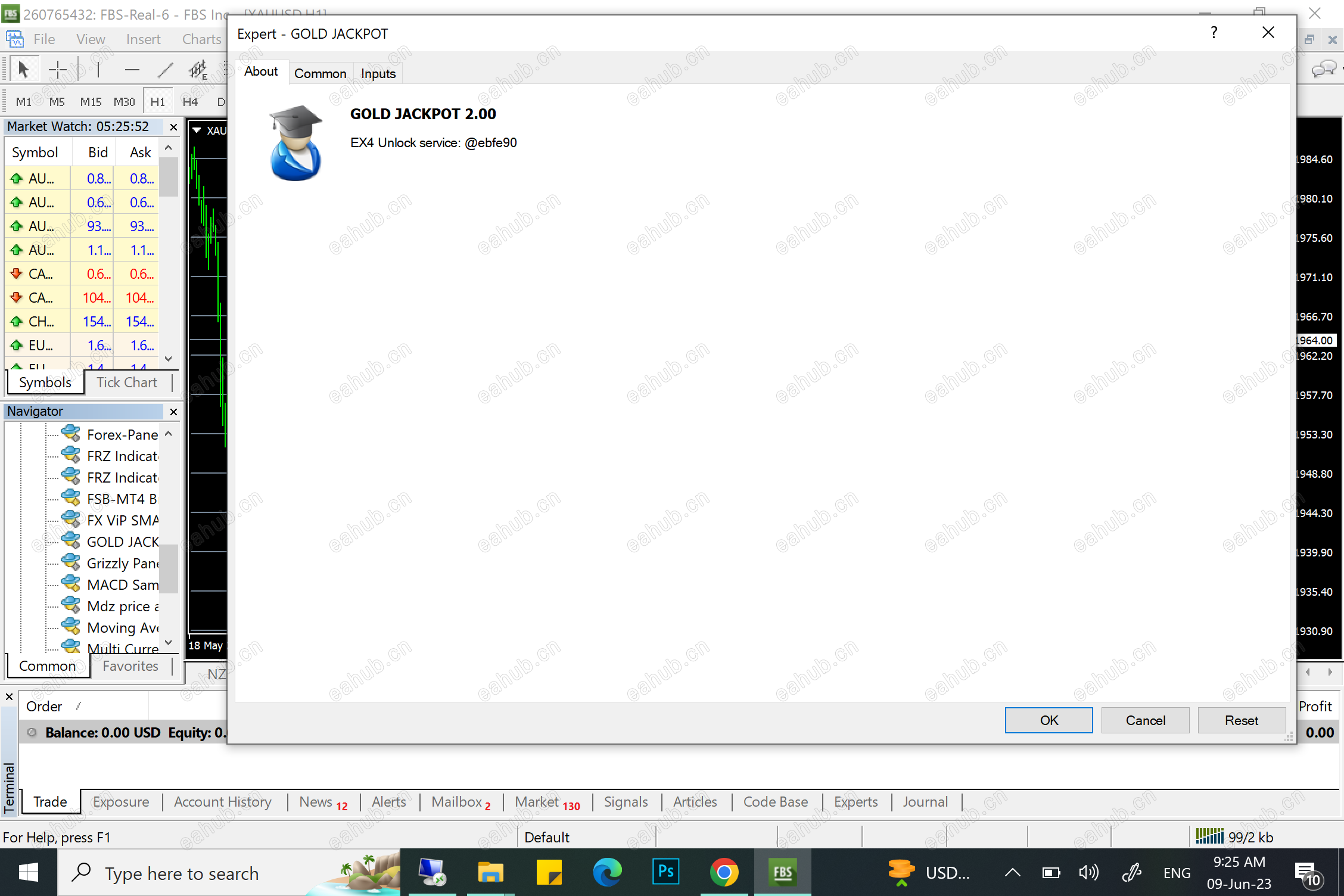Open Sticky Notes from the taskbar
The width and height of the screenshot is (1344, 896).
[549, 873]
